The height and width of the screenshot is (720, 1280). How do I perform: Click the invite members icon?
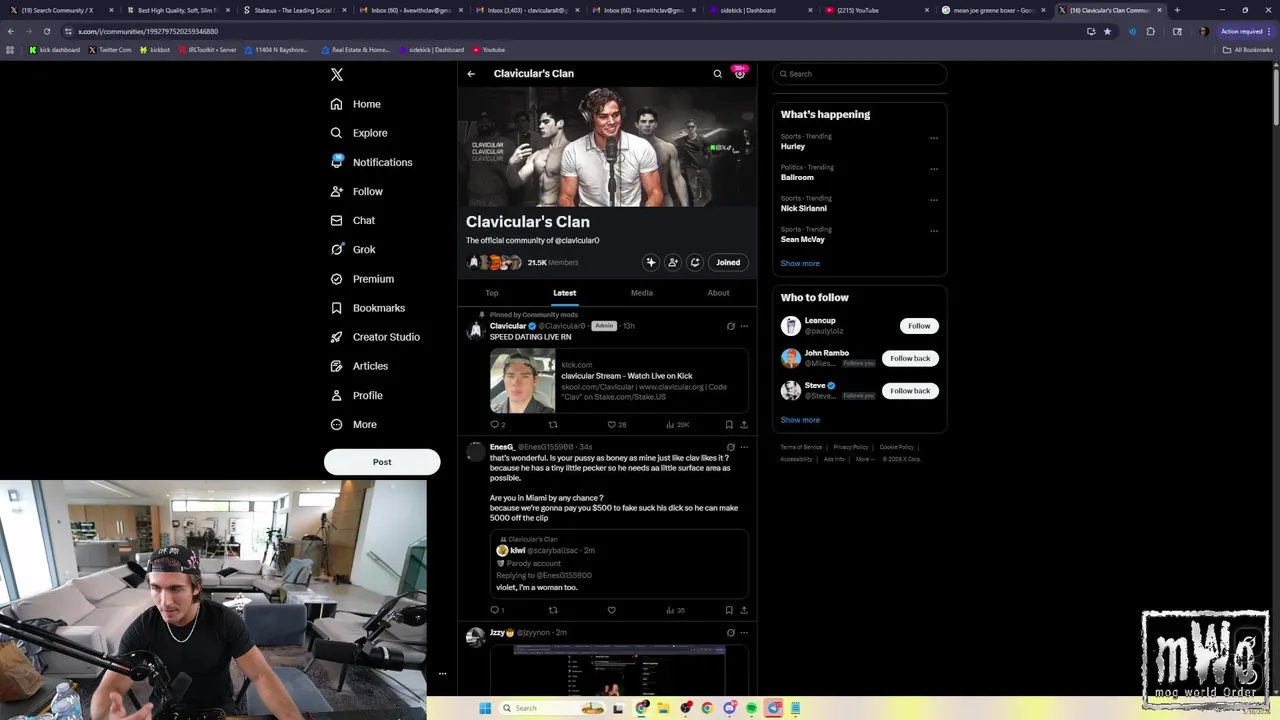point(673,262)
